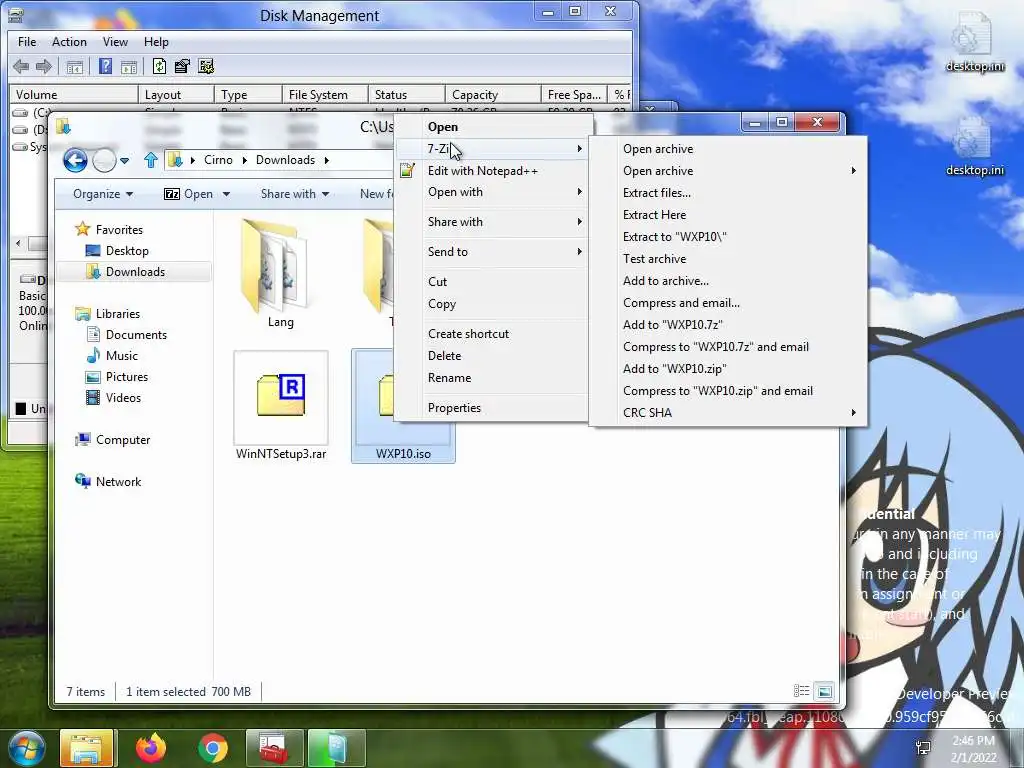Open the recent pages dropdown beside Explorer navigation buttons
This screenshot has width=1024, height=768.
125,160
